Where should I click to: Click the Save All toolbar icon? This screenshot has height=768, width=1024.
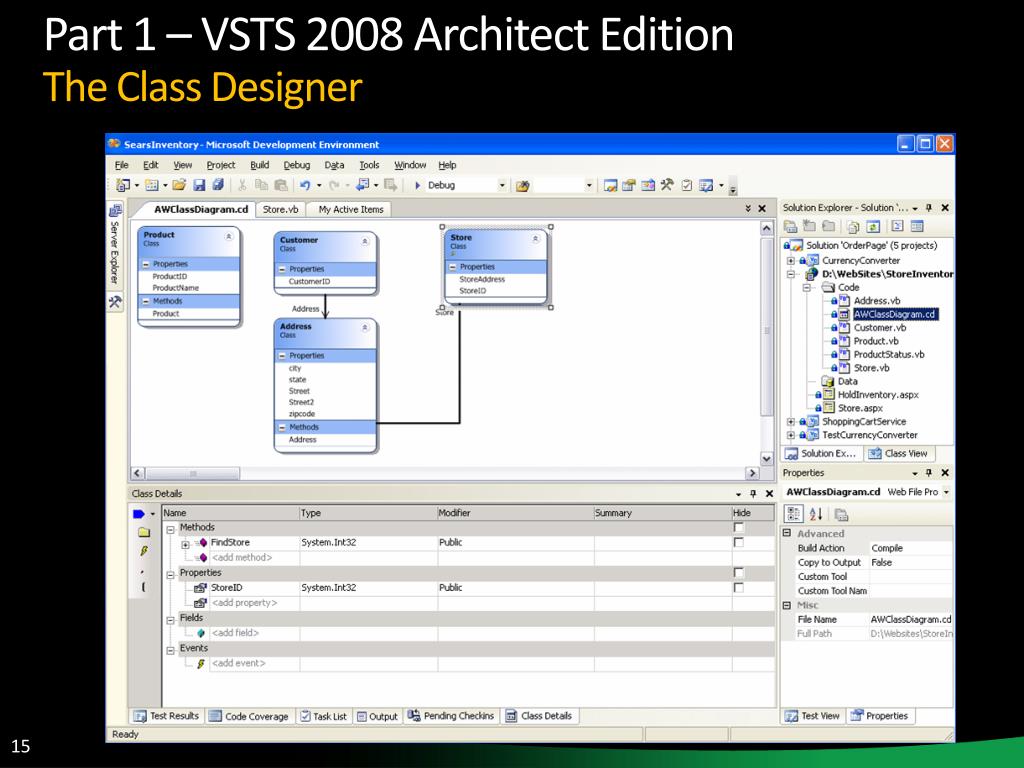(218, 185)
